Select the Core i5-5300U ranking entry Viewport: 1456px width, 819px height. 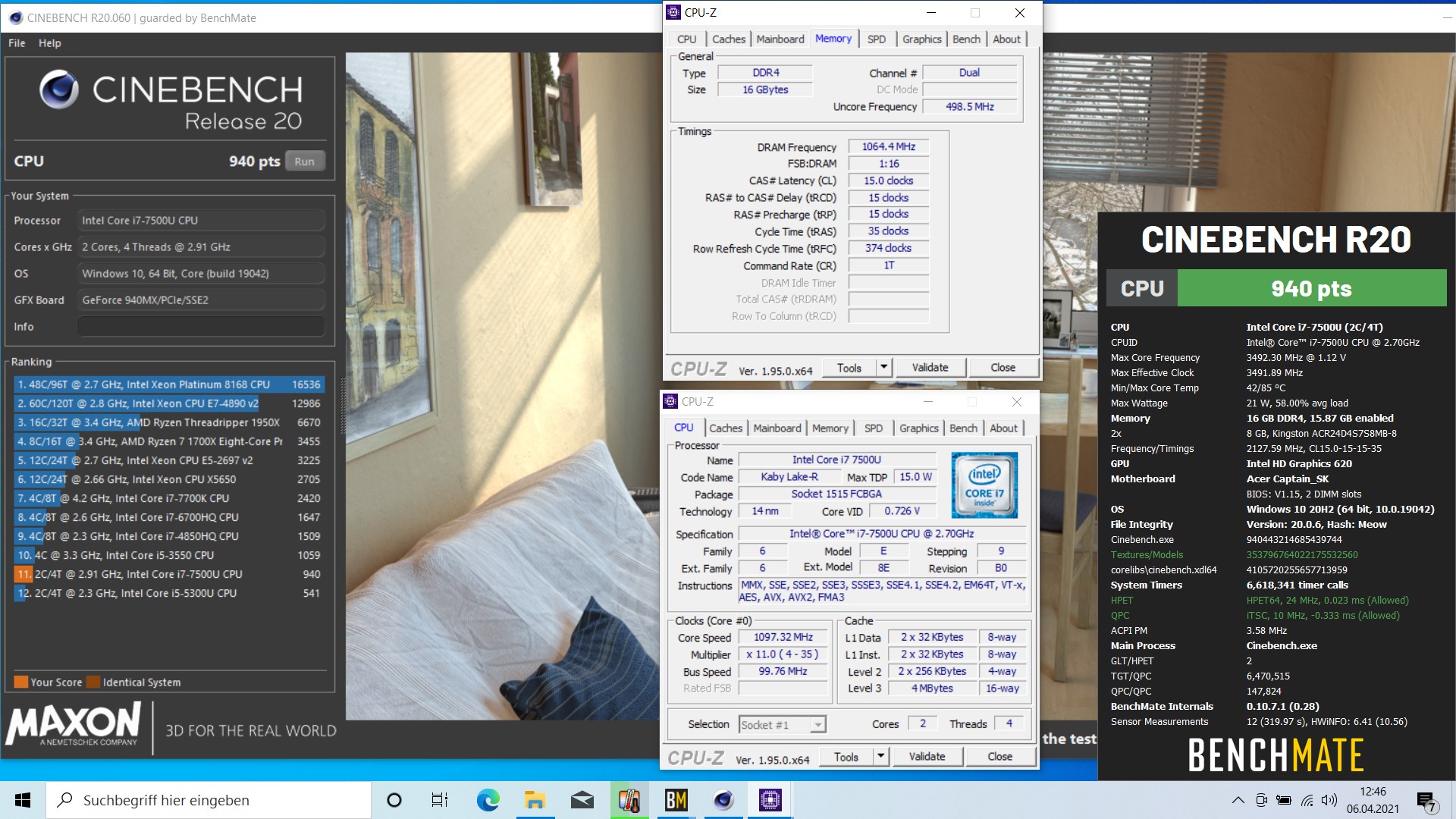click(x=168, y=593)
